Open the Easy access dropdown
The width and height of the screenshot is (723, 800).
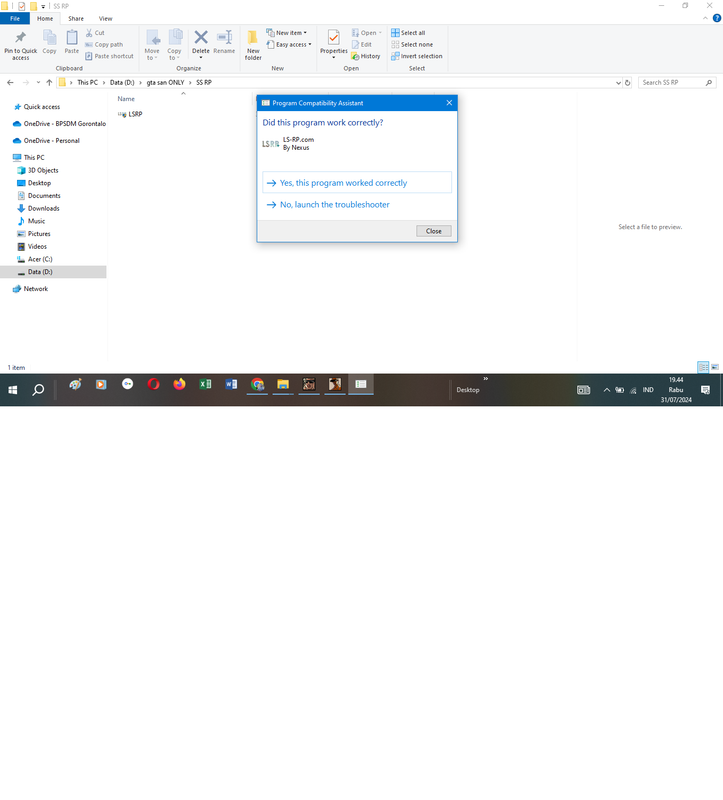[x=289, y=44]
